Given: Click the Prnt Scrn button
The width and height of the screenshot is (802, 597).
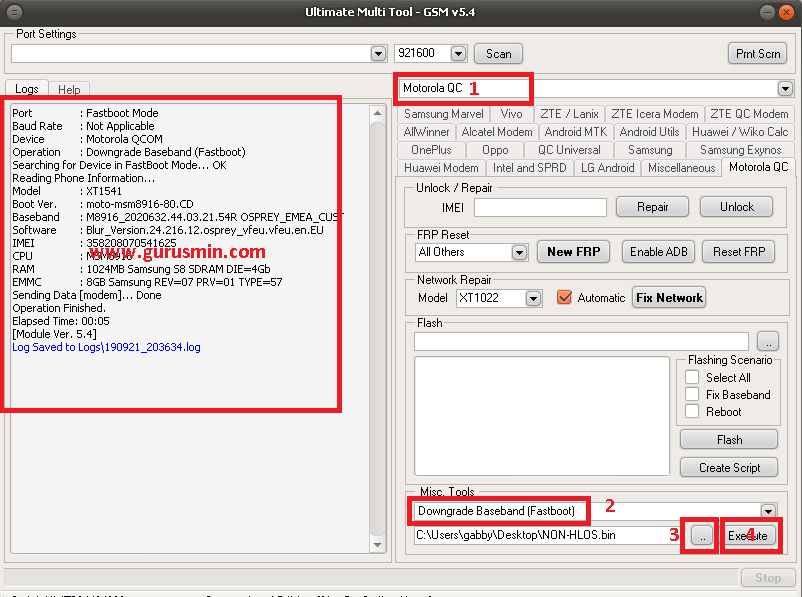Looking at the screenshot, I should (x=758, y=54).
